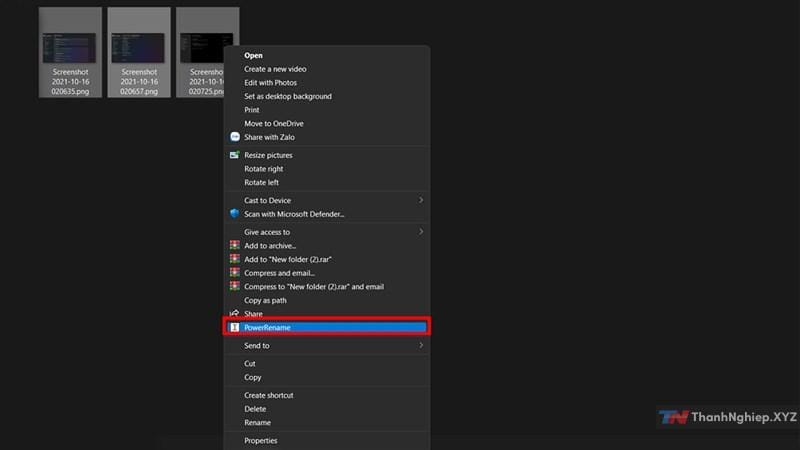Image resolution: width=800 pixels, height=450 pixels.
Task: Click the WinRAR icon next to Add to archive
Action: coord(235,245)
